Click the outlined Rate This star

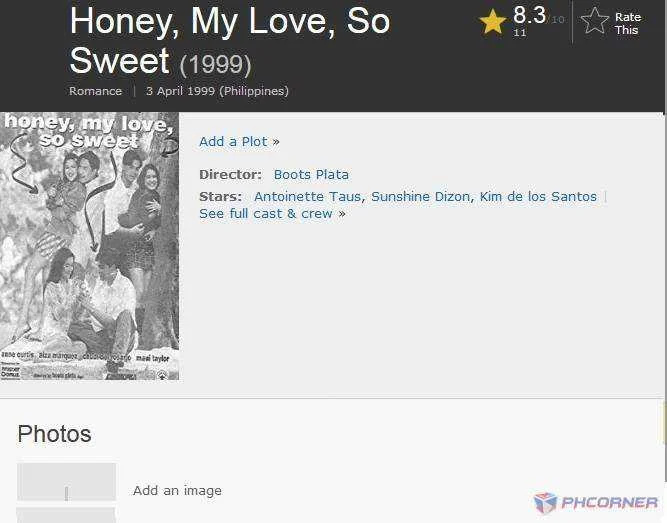[x=595, y=21]
